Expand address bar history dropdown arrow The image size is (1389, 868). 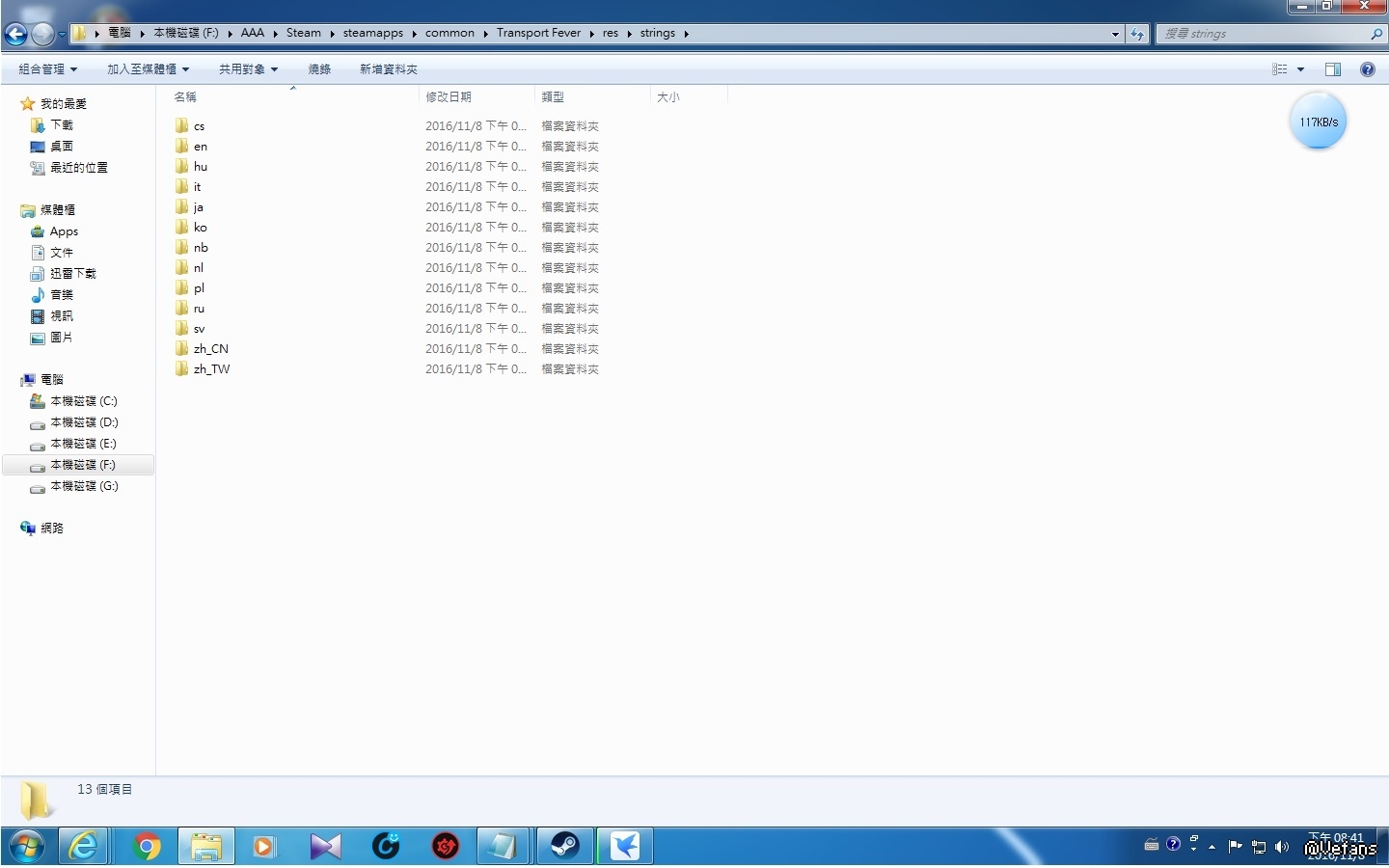pyautogui.click(x=1116, y=34)
